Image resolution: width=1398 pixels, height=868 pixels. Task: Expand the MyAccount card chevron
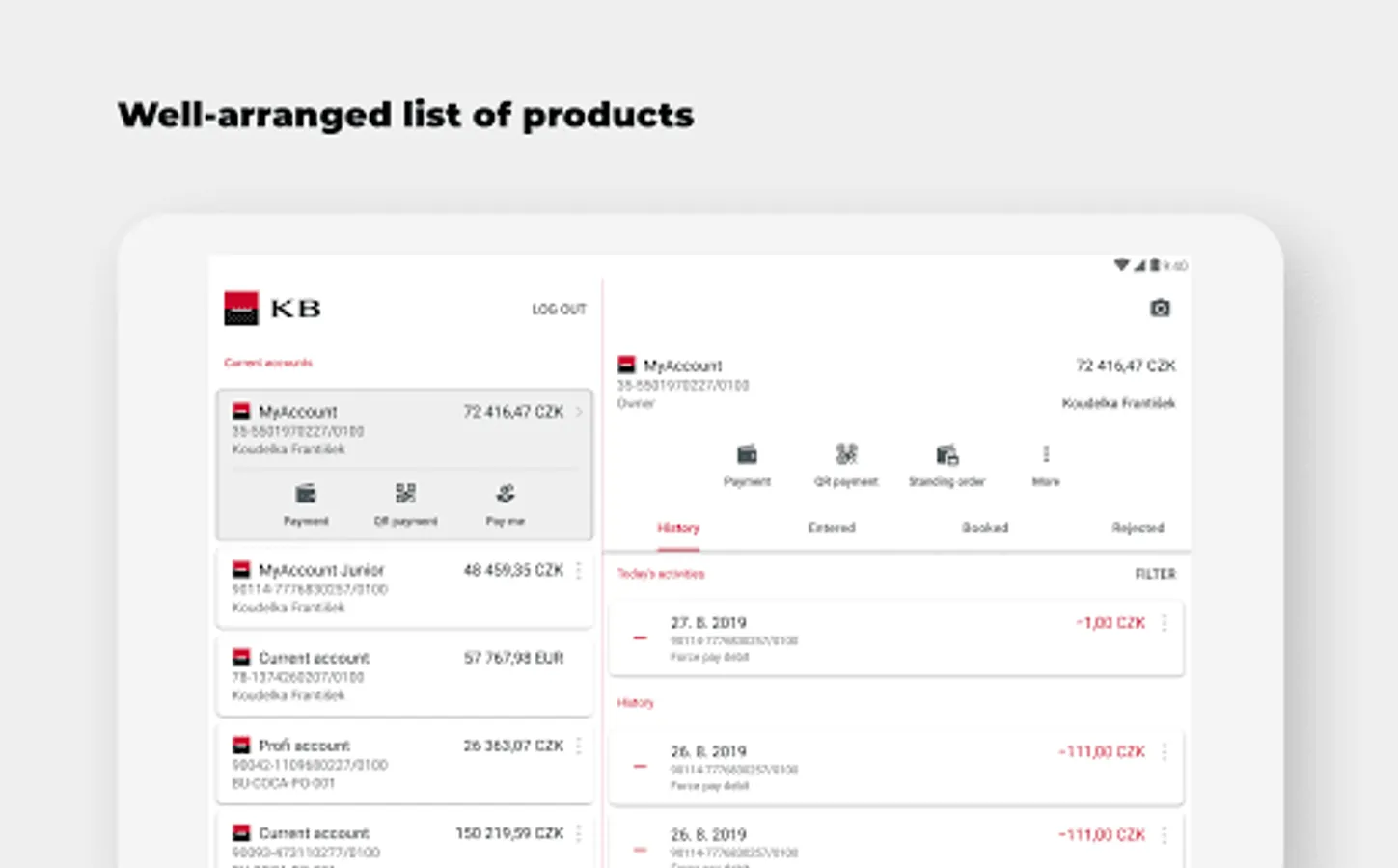[579, 412]
